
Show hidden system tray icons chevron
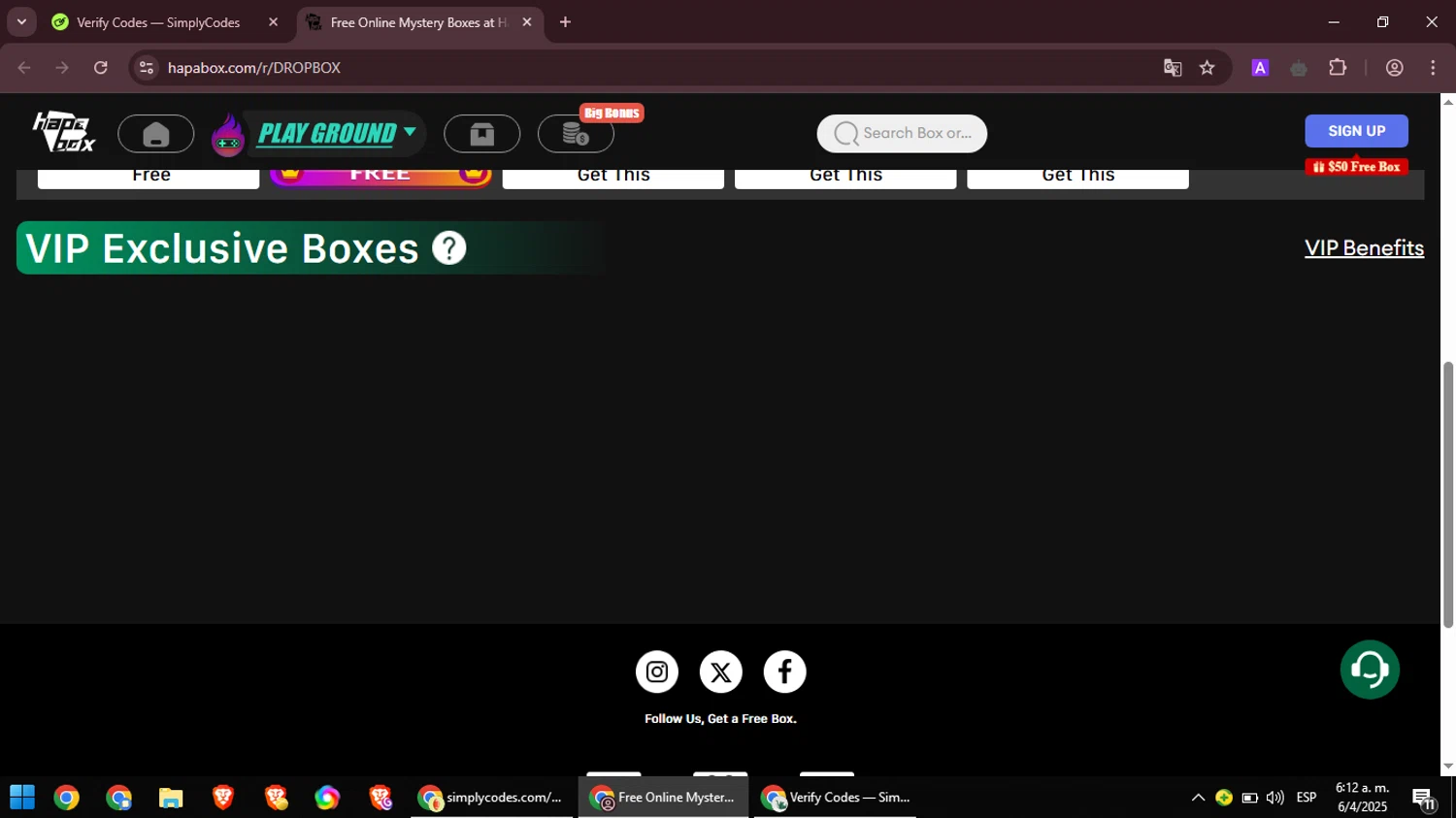coord(1198,798)
